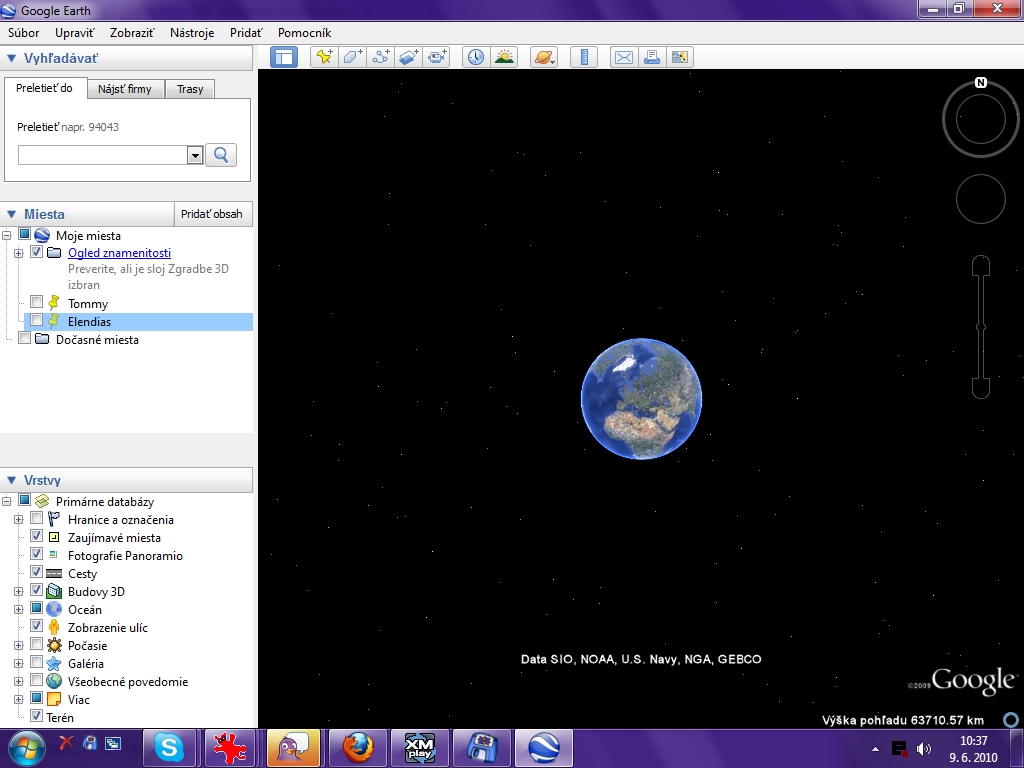Select the Elendias placemark

[89, 321]
